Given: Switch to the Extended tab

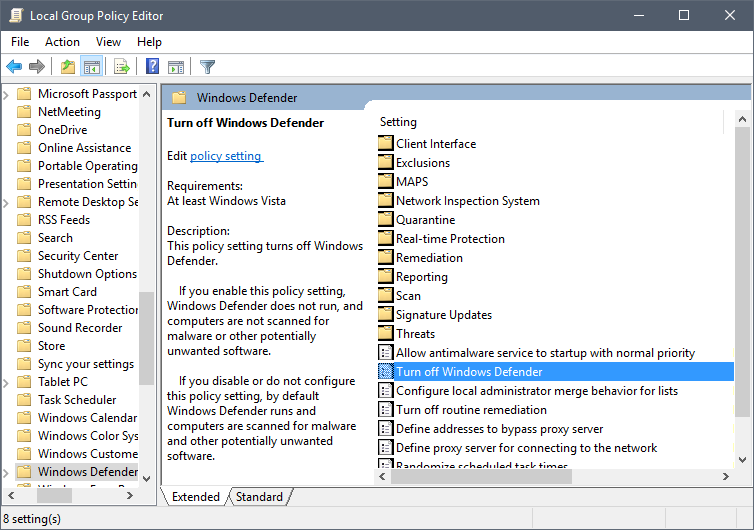Looking at the screenshot, I should [x=196, y=496].
